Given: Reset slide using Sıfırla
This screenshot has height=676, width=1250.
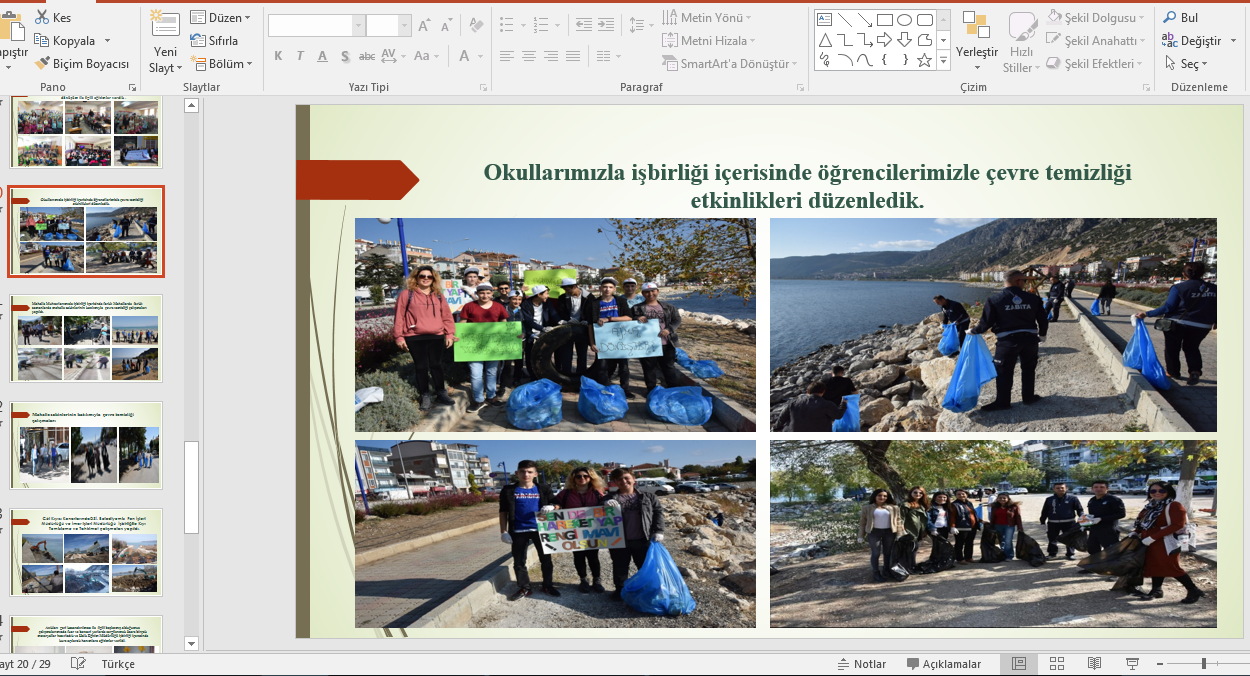Looking at the screenshot, I should (x=214, y=40).
